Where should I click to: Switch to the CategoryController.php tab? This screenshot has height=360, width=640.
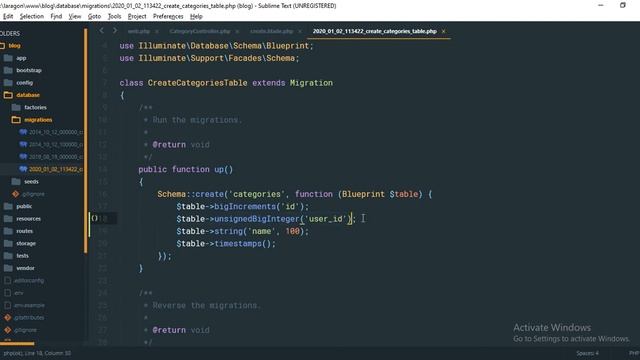click(x=200, y=31)
